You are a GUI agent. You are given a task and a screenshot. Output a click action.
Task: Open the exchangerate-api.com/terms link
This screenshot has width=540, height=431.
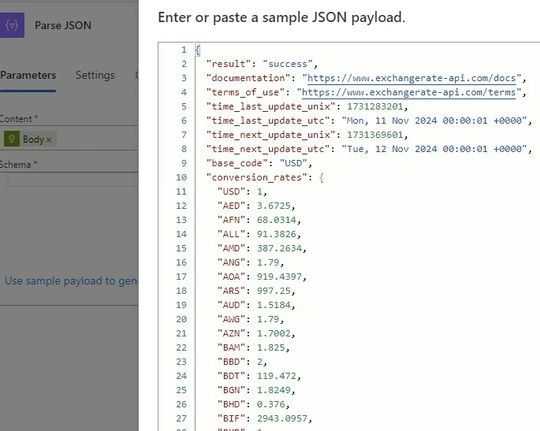point(409,92)
